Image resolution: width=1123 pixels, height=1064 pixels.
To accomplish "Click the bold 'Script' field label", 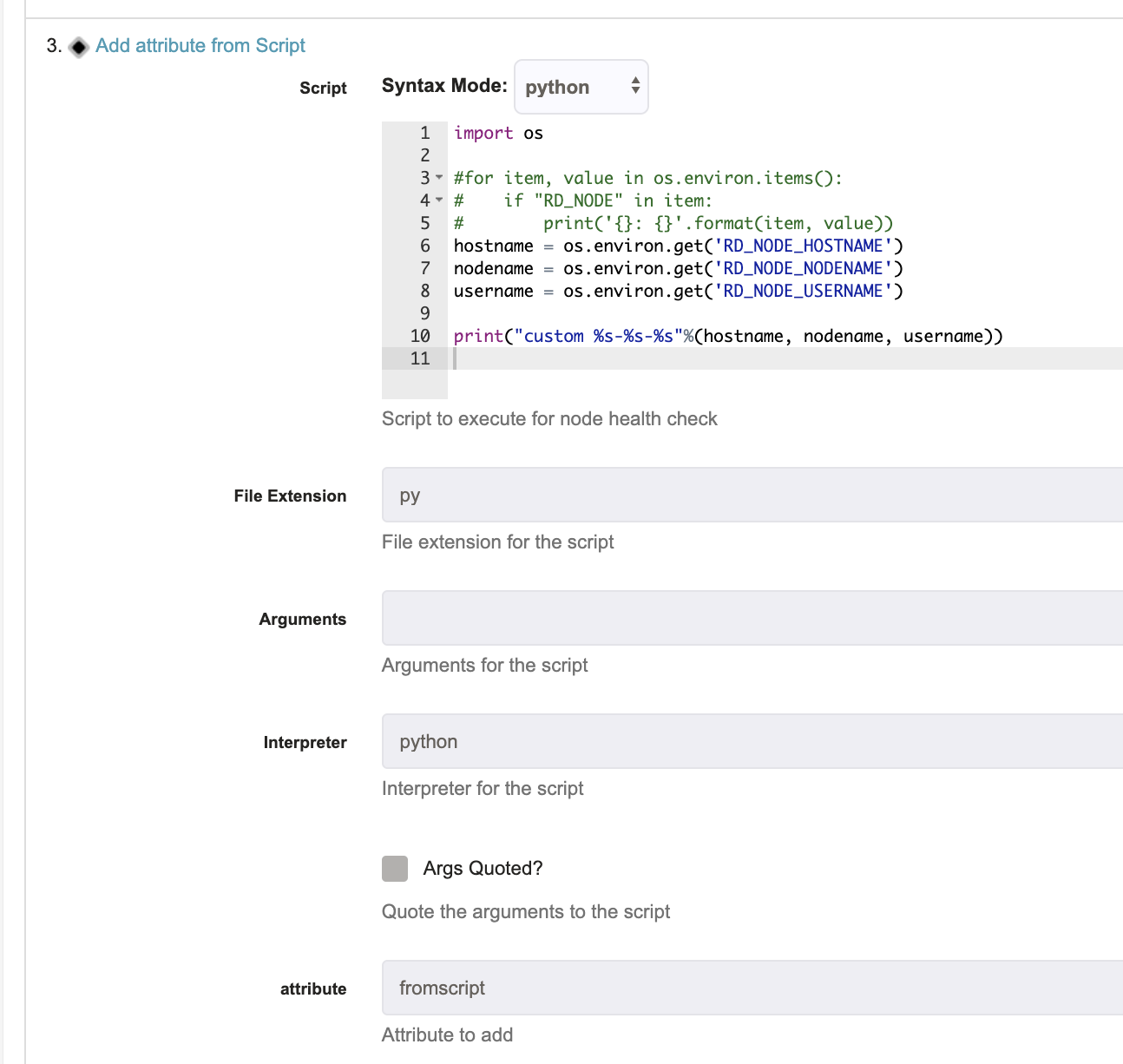I will coord(323,88).
